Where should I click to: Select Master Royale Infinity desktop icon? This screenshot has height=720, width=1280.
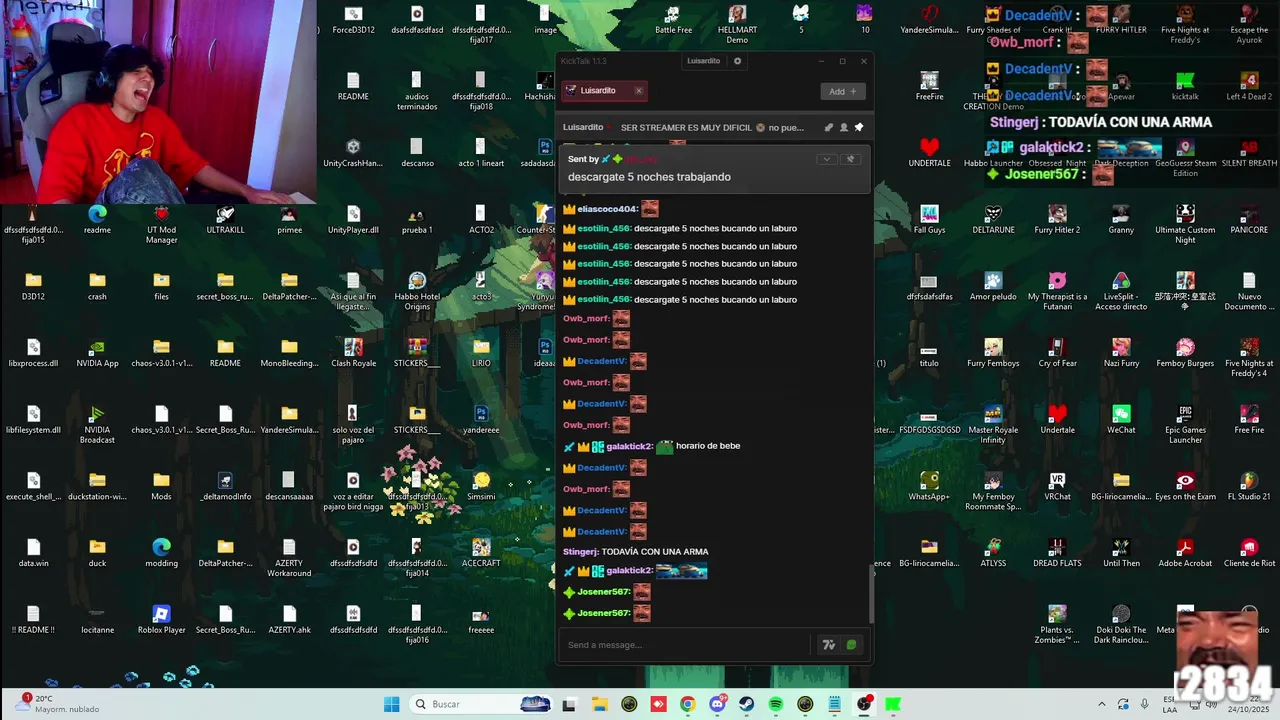(x=993, y=425)
